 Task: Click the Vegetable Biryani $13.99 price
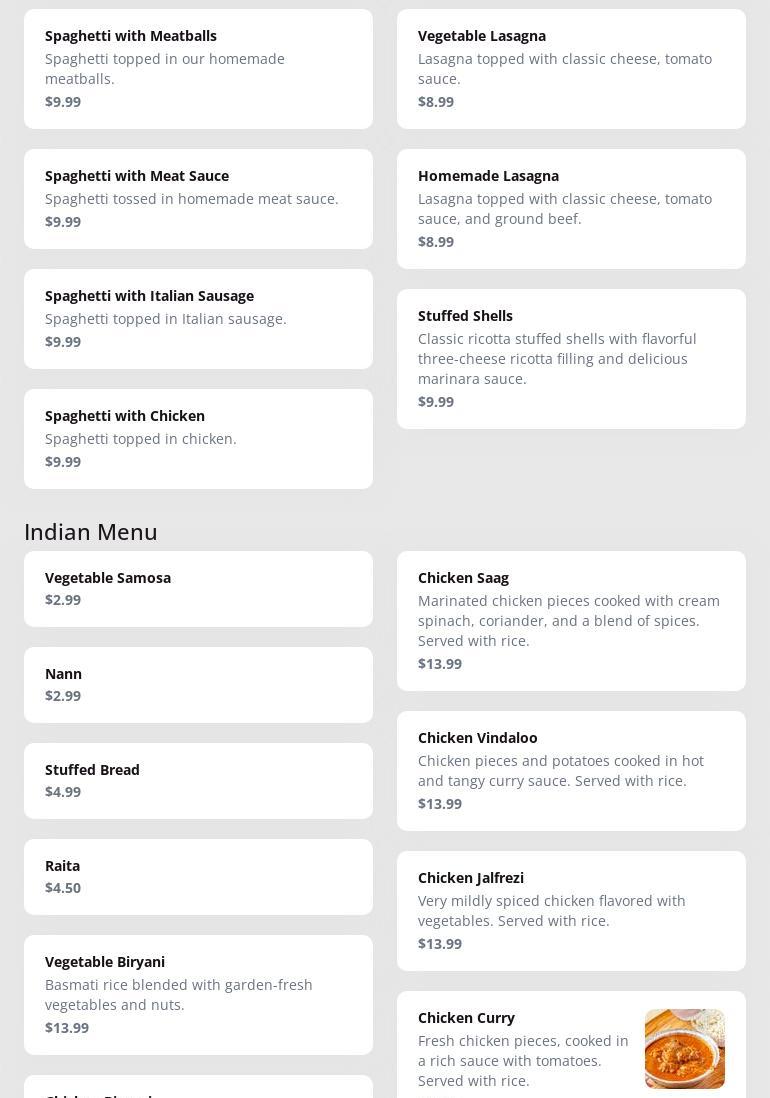[67, 1028]
